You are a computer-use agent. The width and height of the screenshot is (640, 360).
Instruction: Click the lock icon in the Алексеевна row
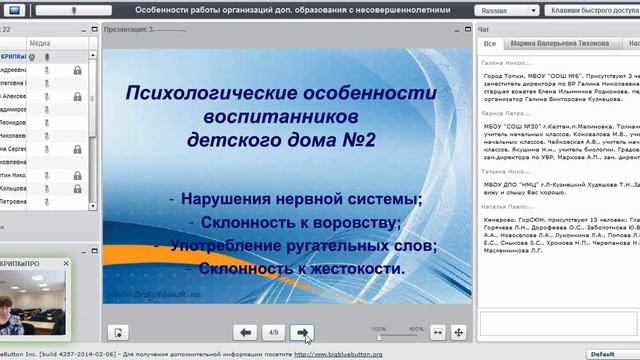[78, 97]
